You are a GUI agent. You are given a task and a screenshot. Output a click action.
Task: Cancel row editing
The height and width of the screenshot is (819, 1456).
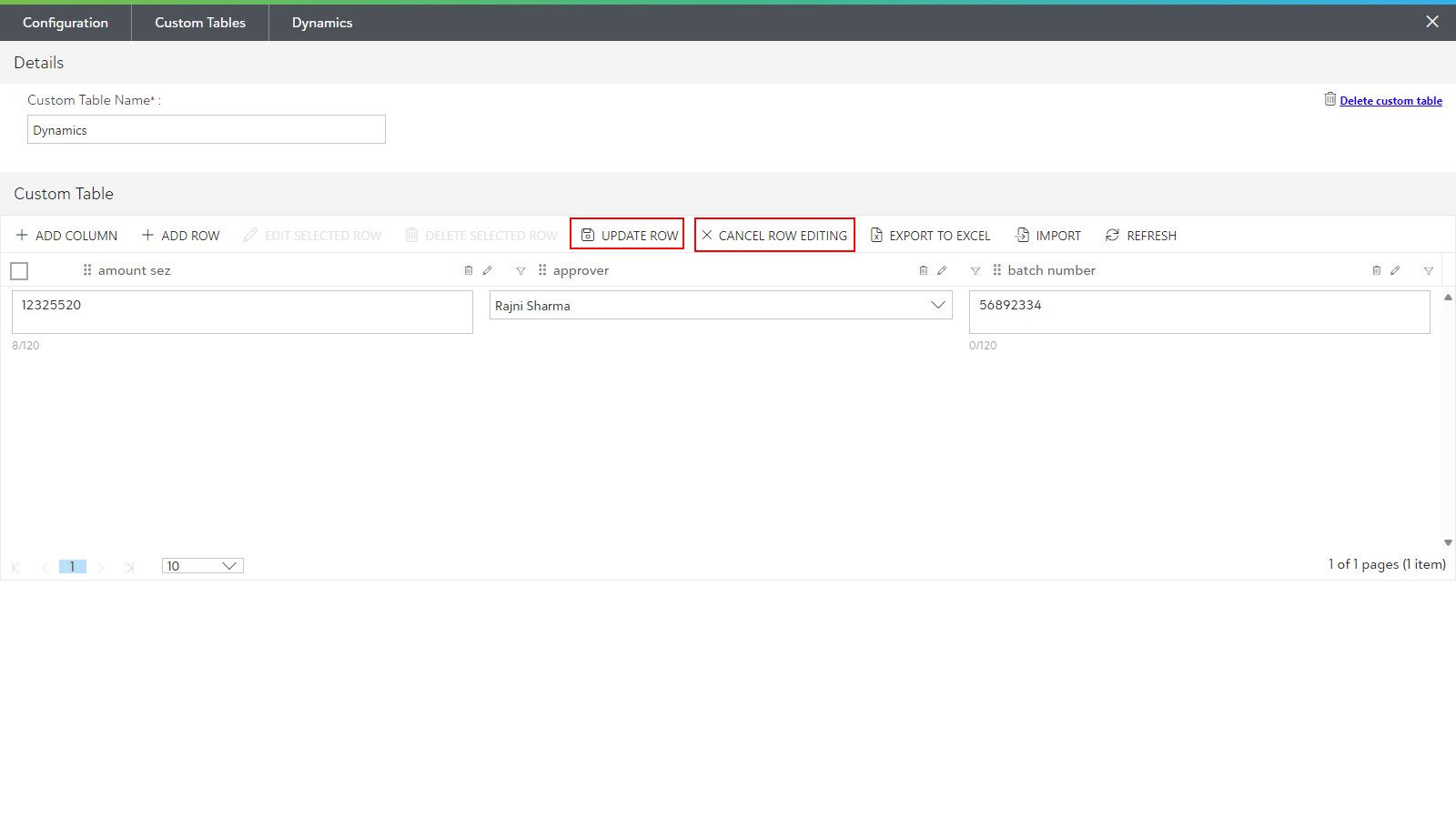774,235
